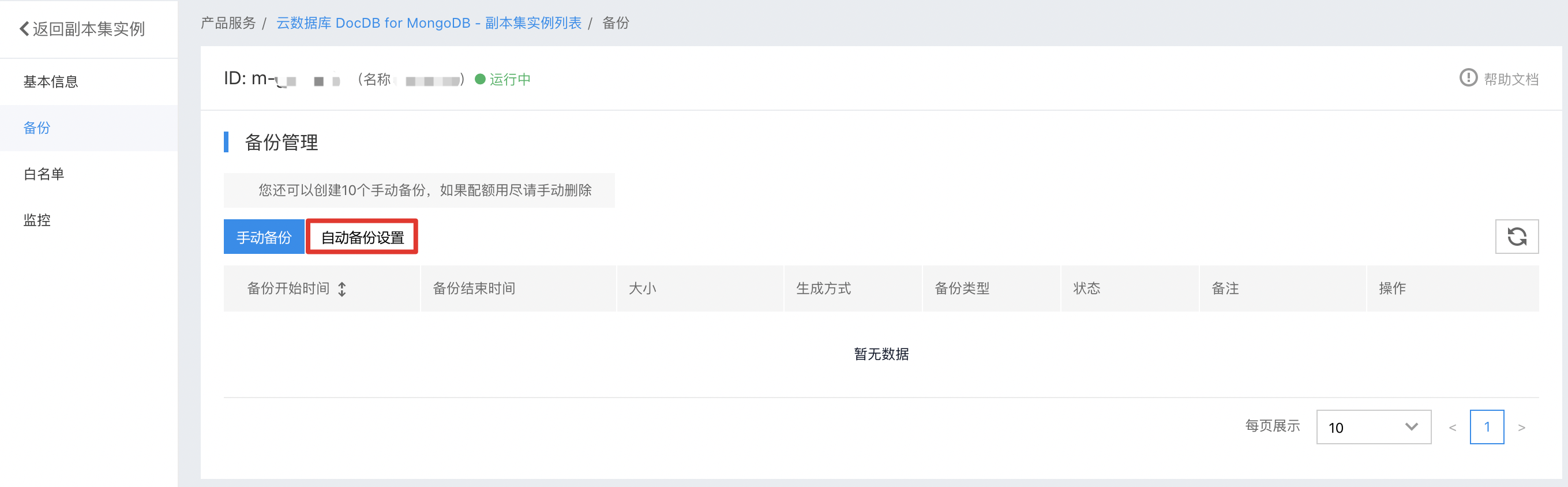Go to the previous page arrow
Screen dimensions: 1568x487
click(1453, 428)
